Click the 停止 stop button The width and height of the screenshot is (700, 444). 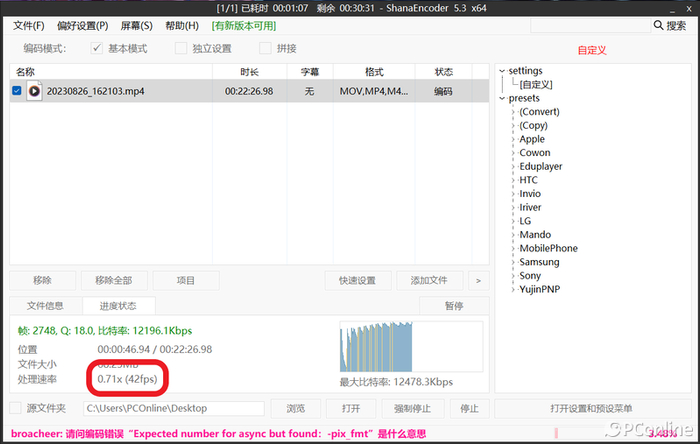tap(469, 408)
